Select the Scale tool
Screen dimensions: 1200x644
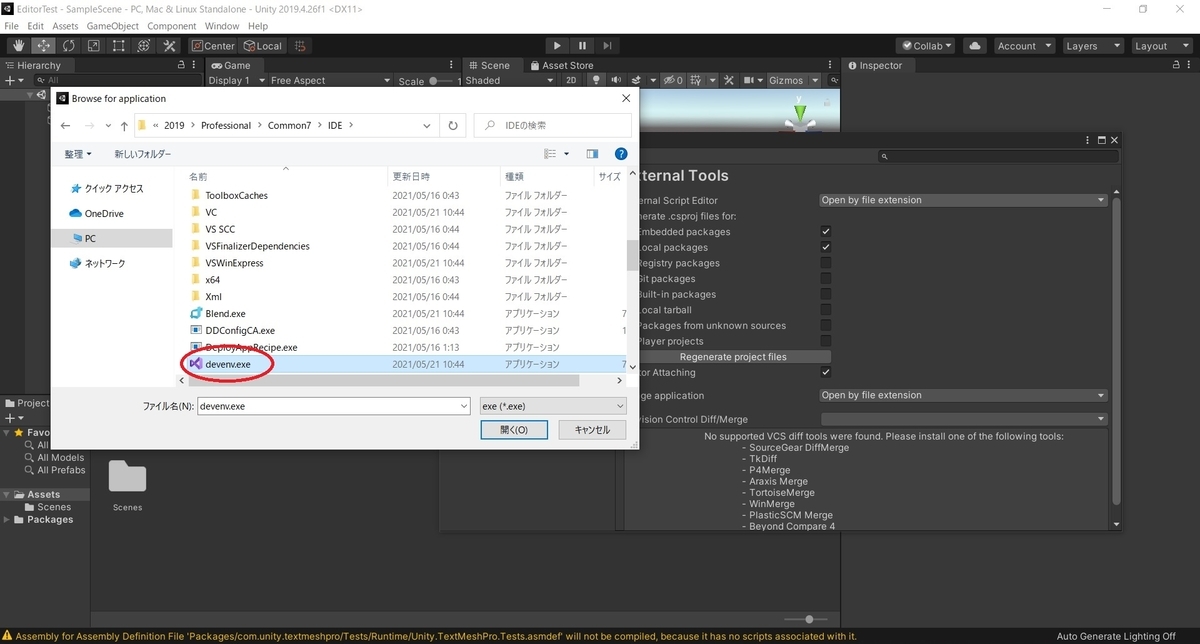click(x=94, y=45)
